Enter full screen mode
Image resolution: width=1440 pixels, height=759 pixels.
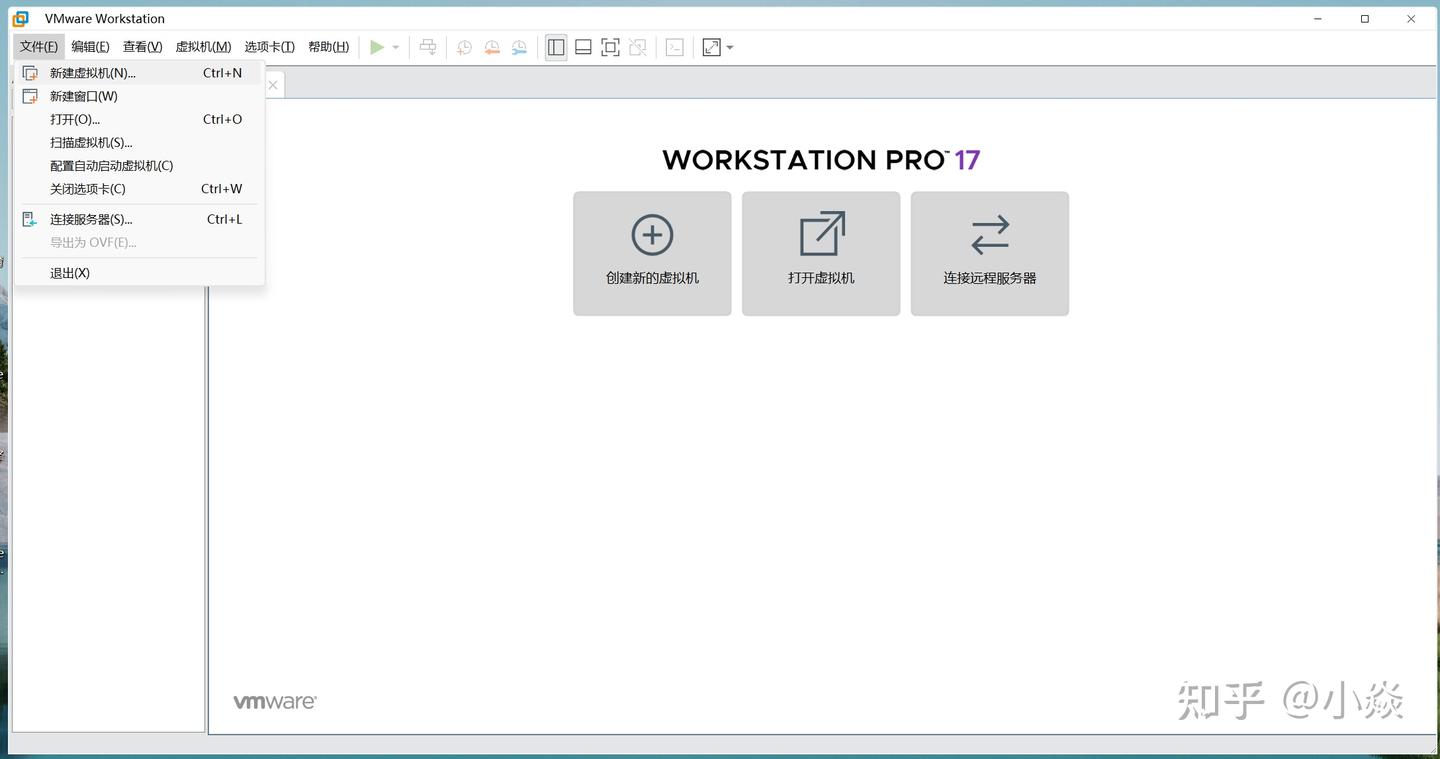[x=610, y=46]
